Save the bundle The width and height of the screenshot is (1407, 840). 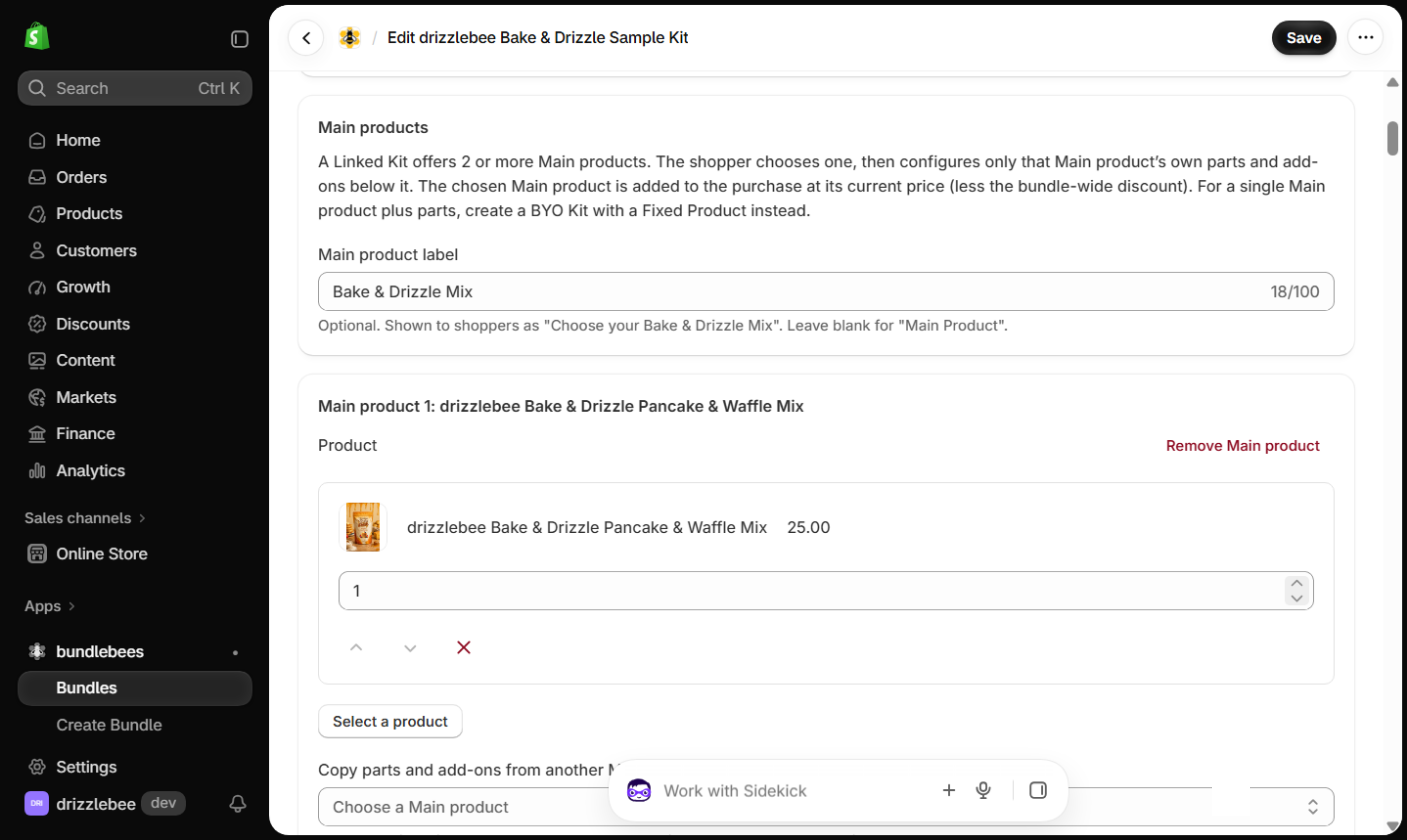click(x=1304, y=38)
